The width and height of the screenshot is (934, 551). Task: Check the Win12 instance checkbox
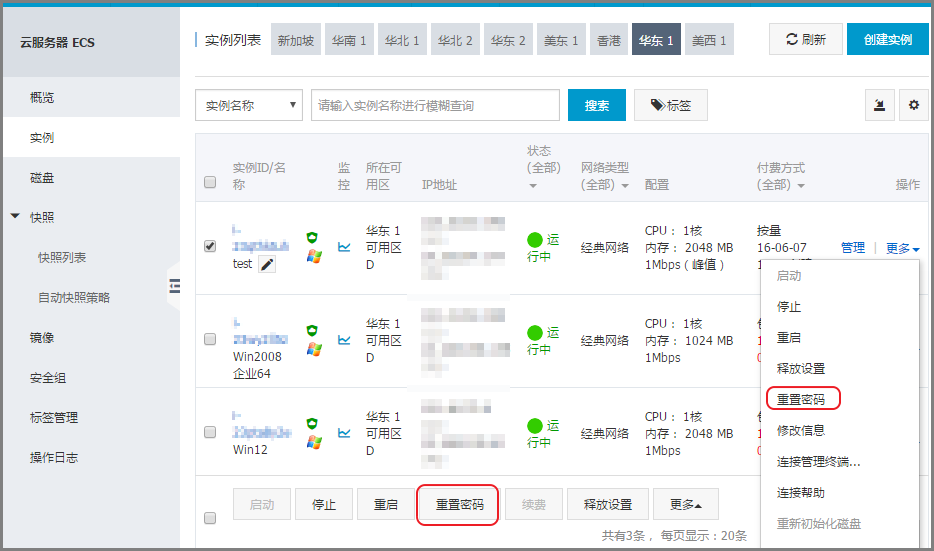click(210, 432)
